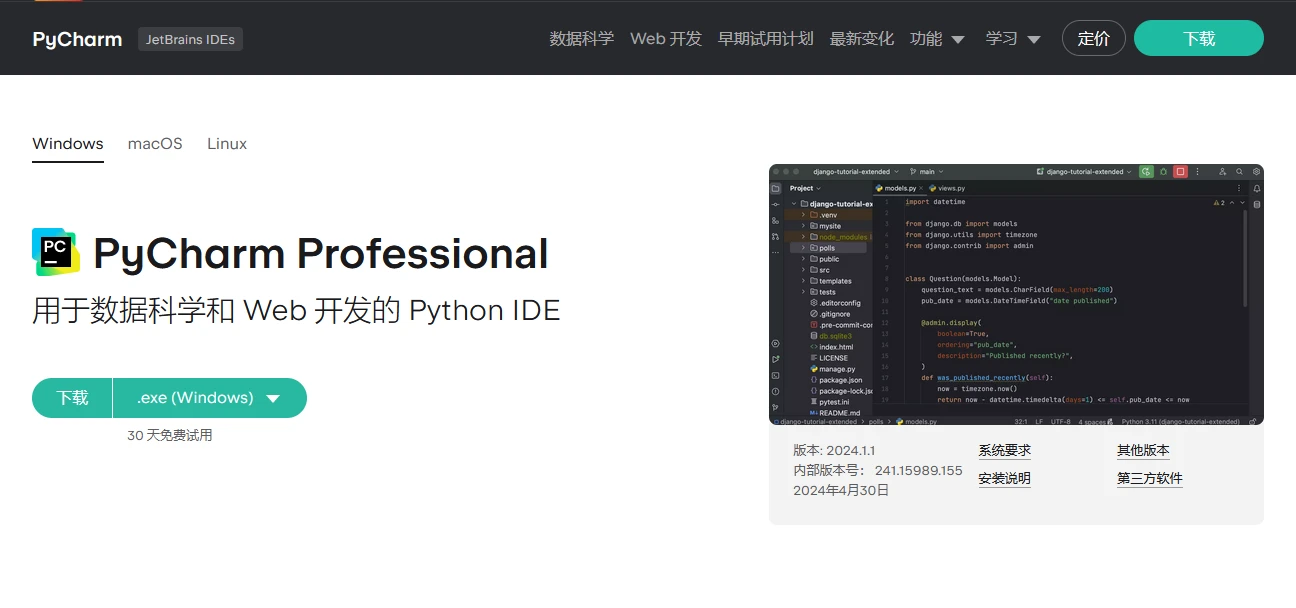The width and height of the screenshot is (1296, 608).
Task: Open the 数据科学 navigation item
Action: click(581, 39)
